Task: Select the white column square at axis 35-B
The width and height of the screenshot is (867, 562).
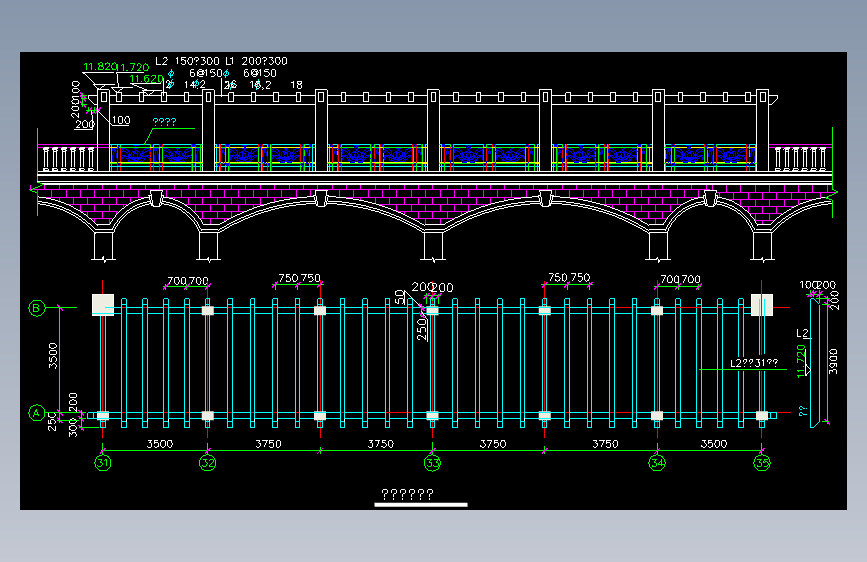Action: pyautogui.click(x=762, y=305)
